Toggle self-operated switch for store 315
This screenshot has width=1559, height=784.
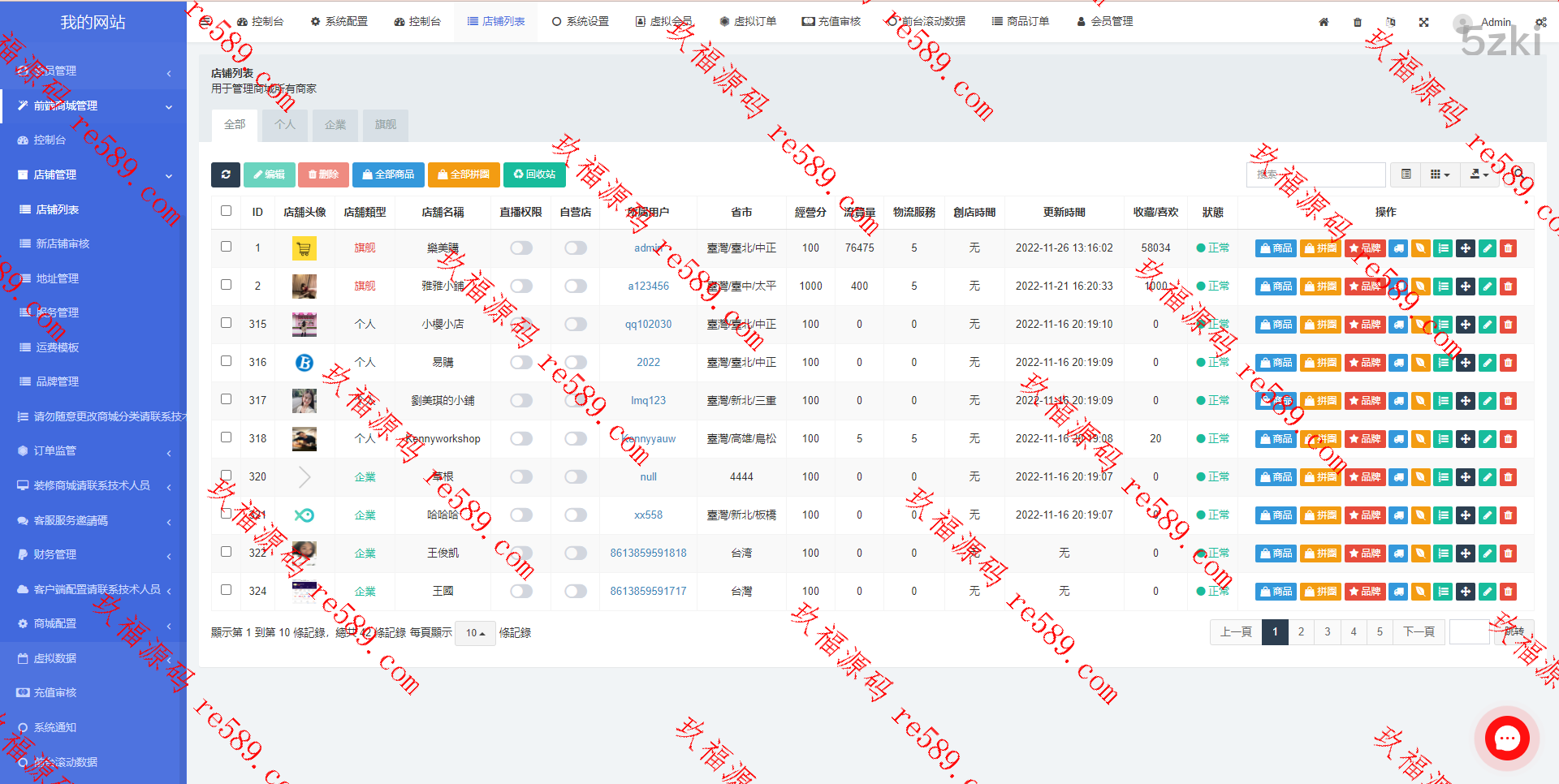(x=576, y=325)
